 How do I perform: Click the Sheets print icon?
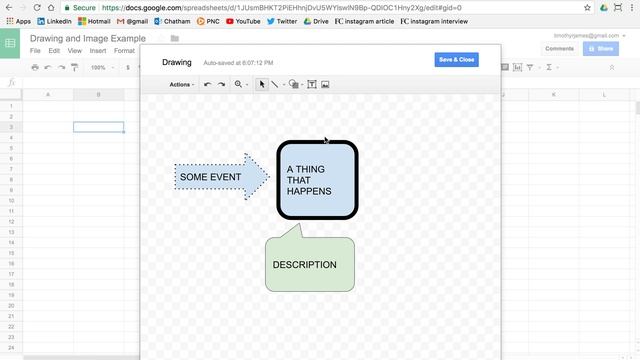pos(35,67)
